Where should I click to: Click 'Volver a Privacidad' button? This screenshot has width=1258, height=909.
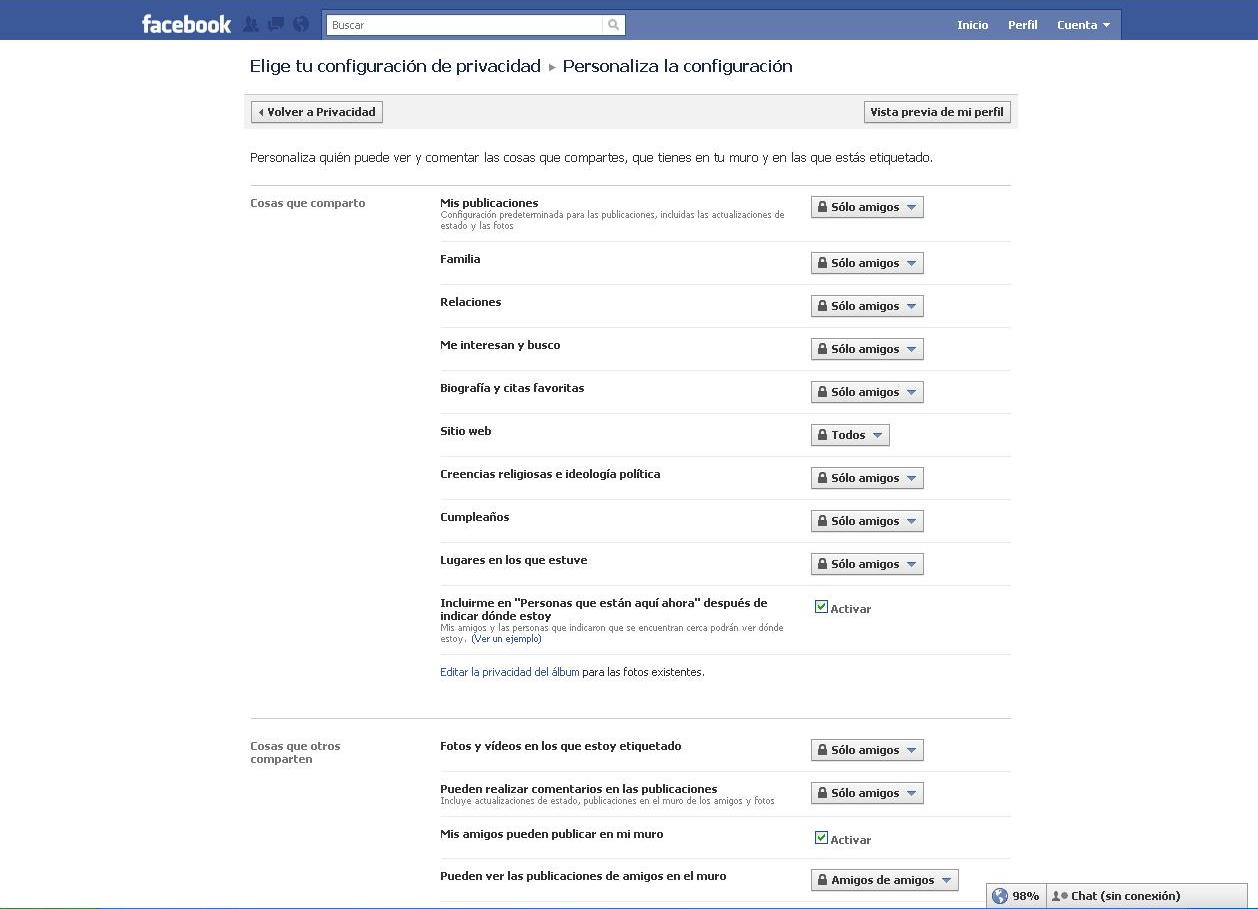coord(317,112)
